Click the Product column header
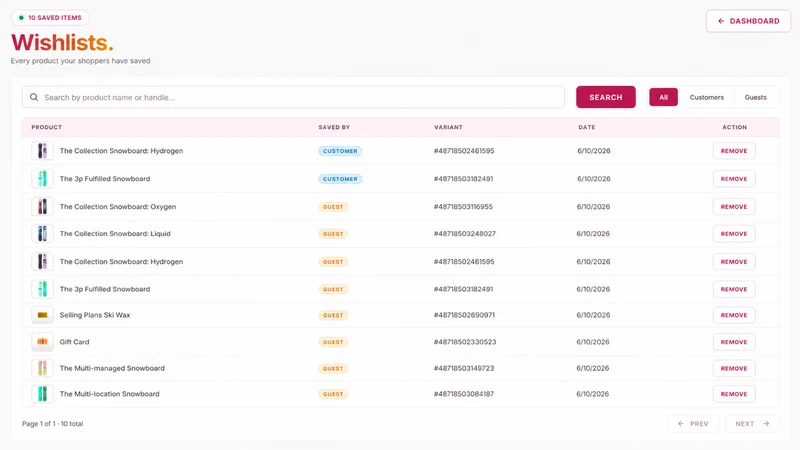The image size is (800, 450). pyautogui.click(x=46, y=127)
